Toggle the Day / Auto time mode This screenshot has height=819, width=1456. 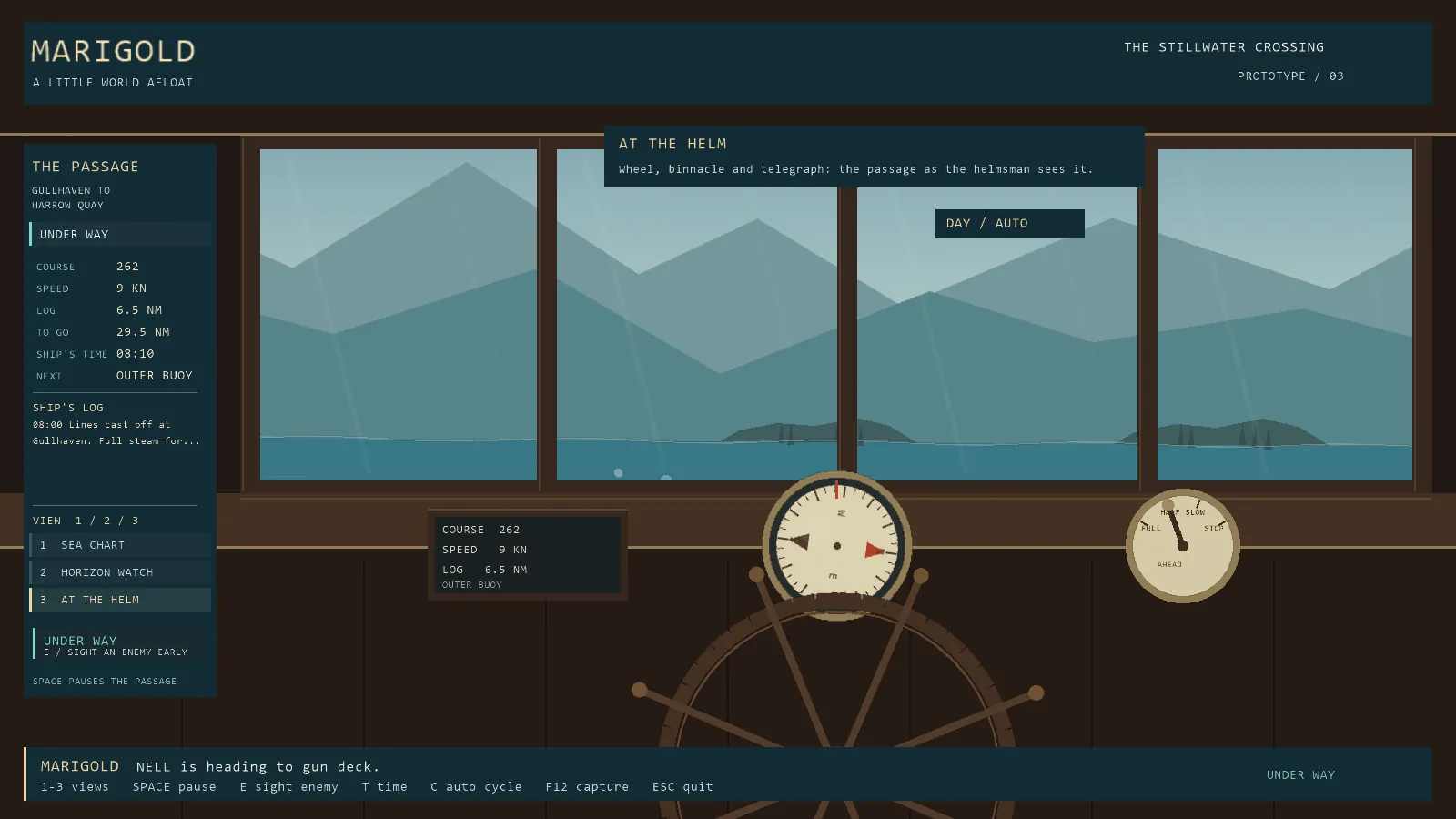1010,224
